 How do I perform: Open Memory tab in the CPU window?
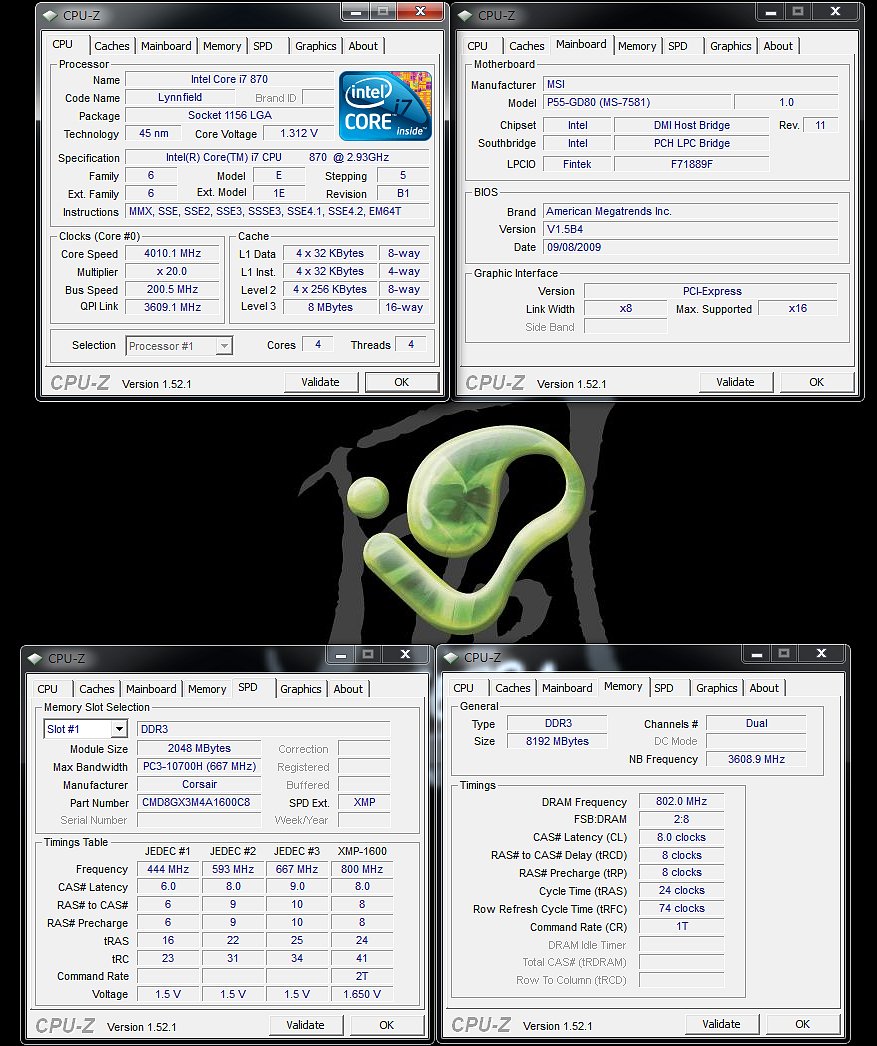point(221,46)
